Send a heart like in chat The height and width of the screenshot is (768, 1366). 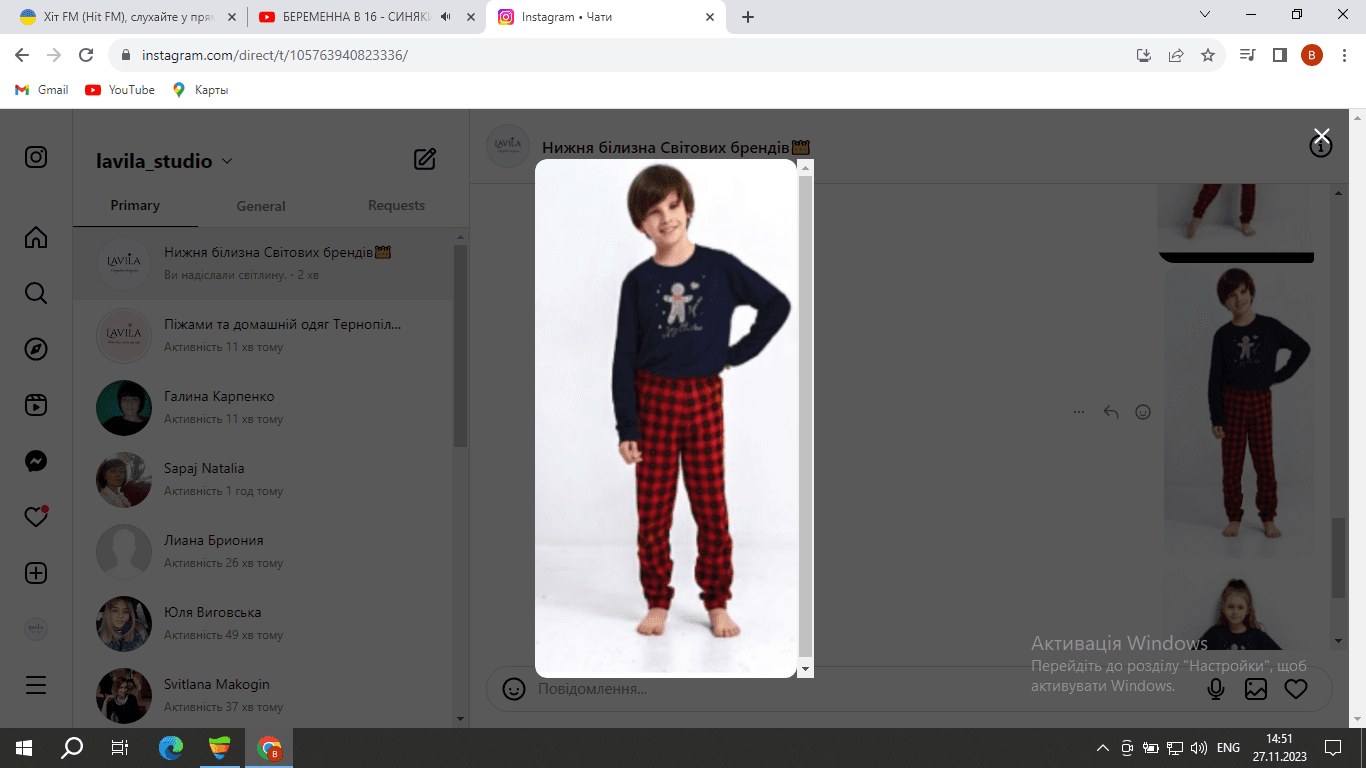coord(1296,689)
